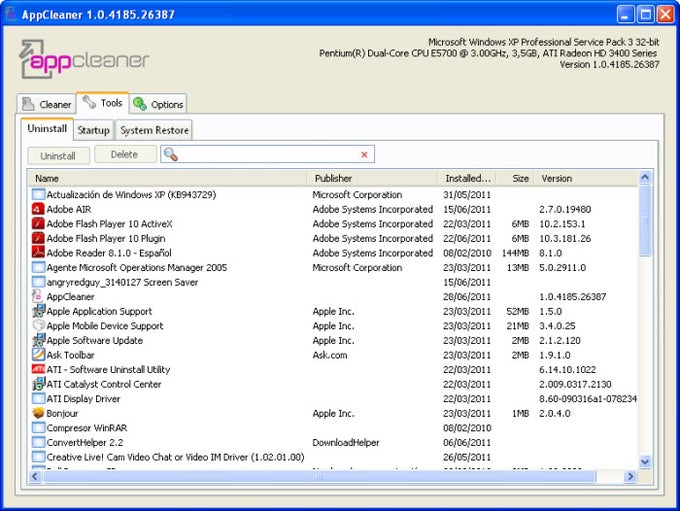Click the AppCleaner logo

[84, 59]
